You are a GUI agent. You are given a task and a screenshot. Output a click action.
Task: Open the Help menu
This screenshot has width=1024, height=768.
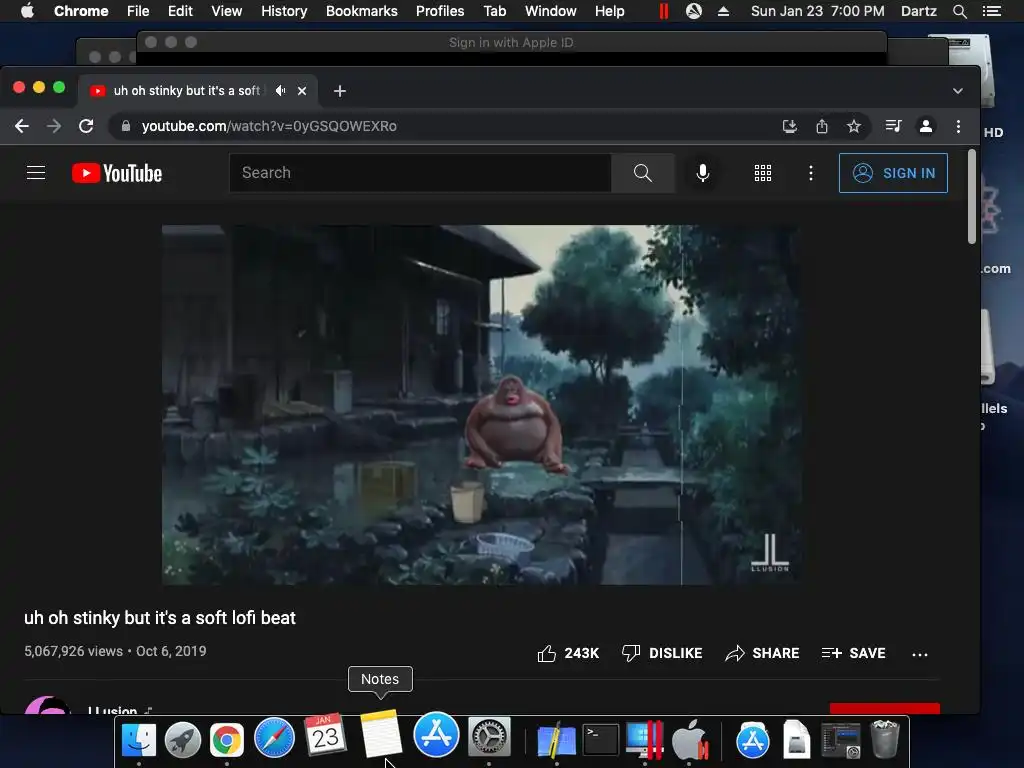pos(609,11)
